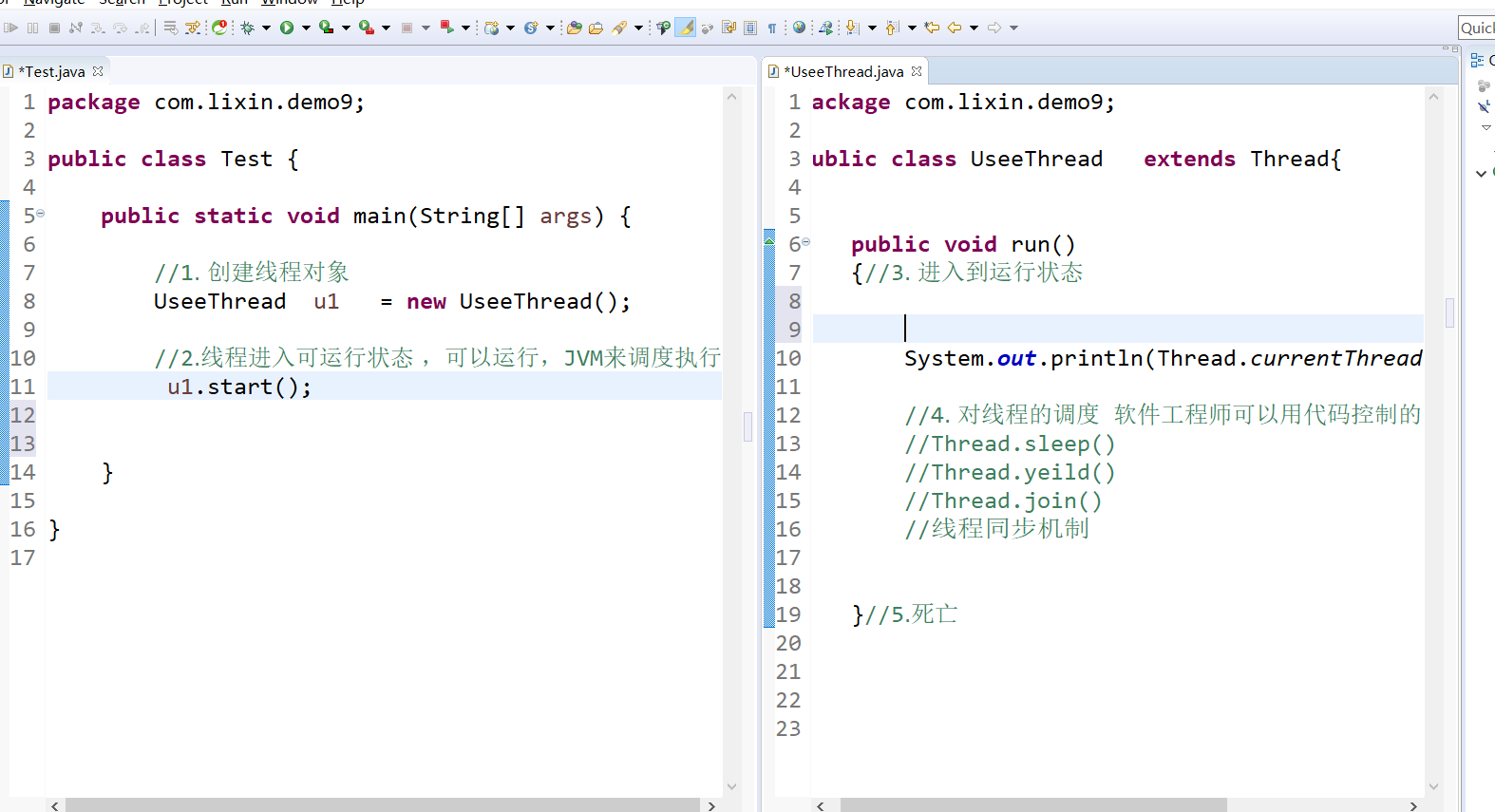
Task: Click the Step Over icon
Action: coord(120,28)
